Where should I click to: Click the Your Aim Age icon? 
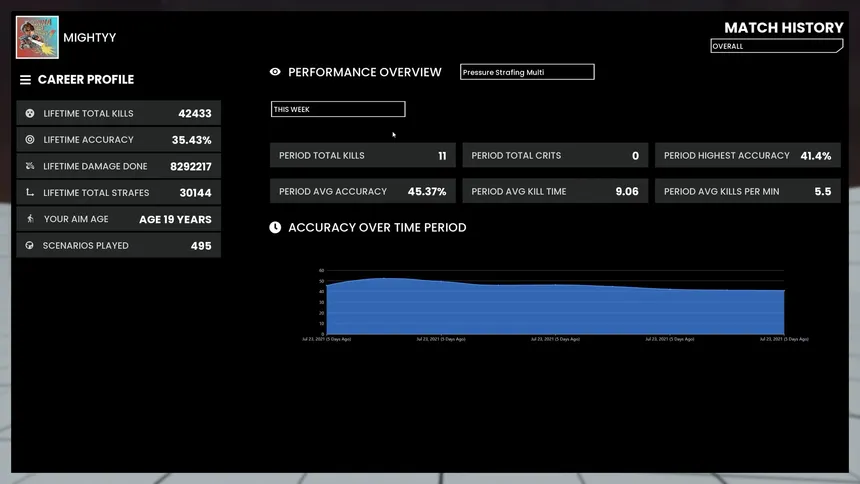[30, 218]
